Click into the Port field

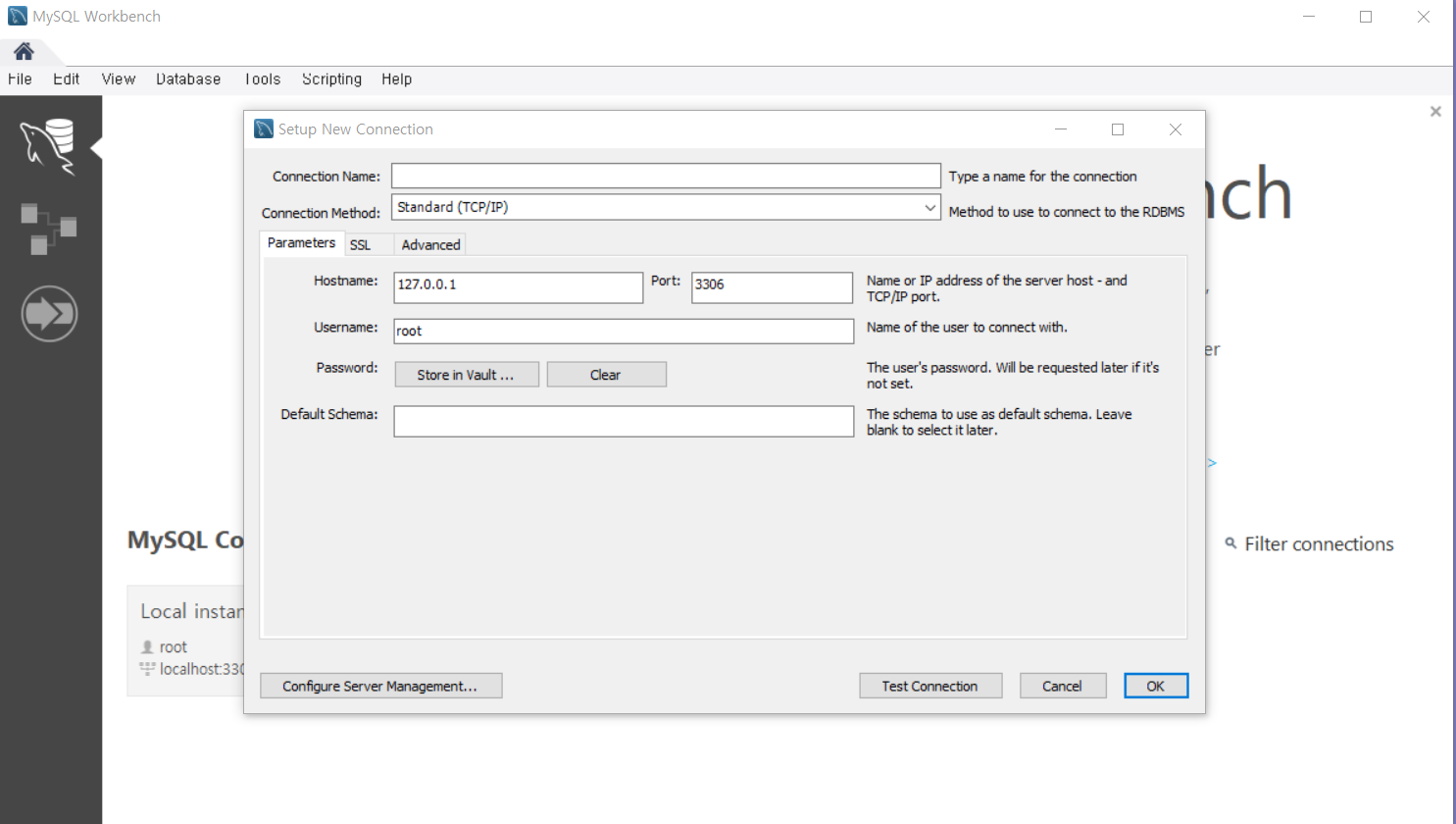[x=772, y=287]
